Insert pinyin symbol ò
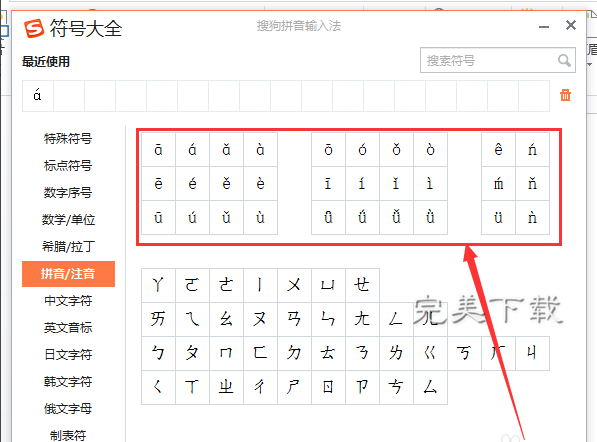597x442 pixels. click(430, 150)
